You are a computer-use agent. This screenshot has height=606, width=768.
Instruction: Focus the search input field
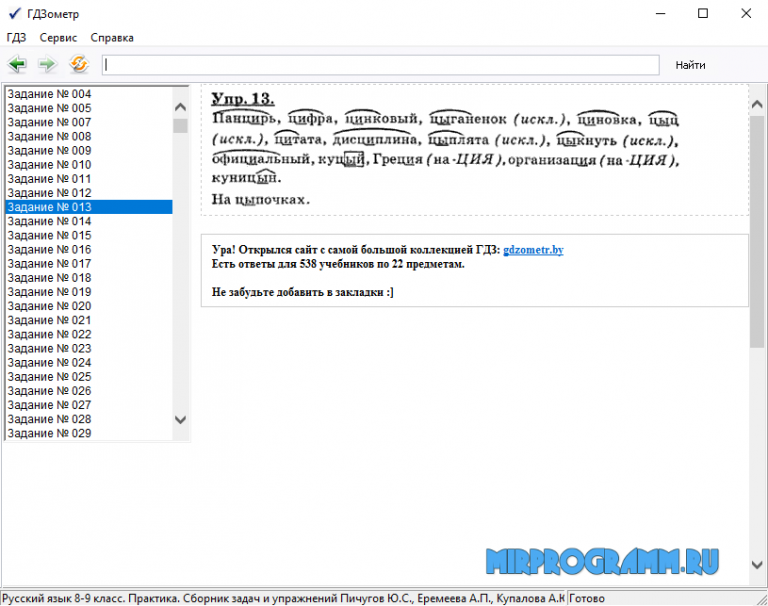tap(381, 65)
